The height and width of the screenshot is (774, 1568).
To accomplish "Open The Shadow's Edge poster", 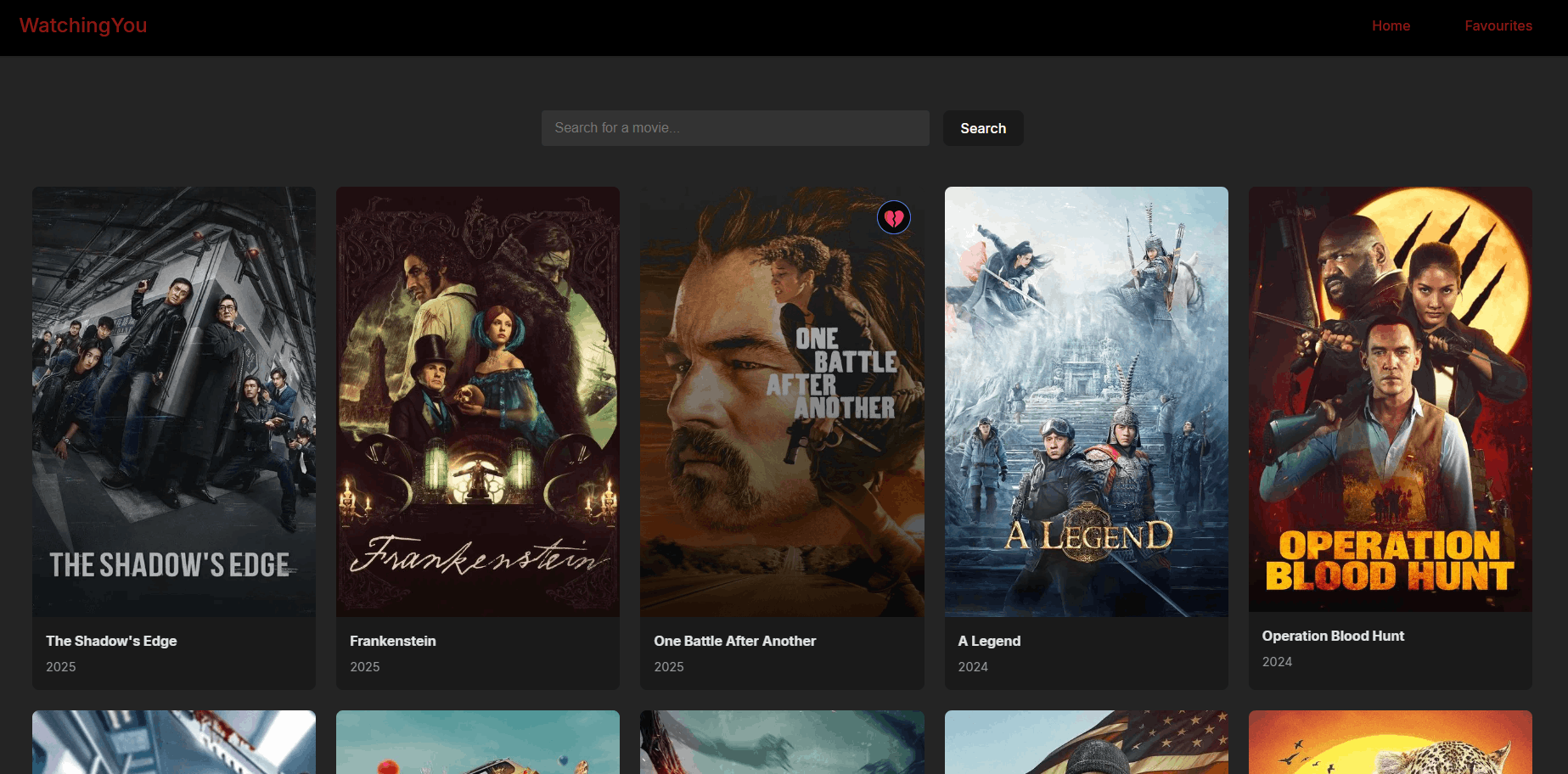I will click(x=174, y=401).
